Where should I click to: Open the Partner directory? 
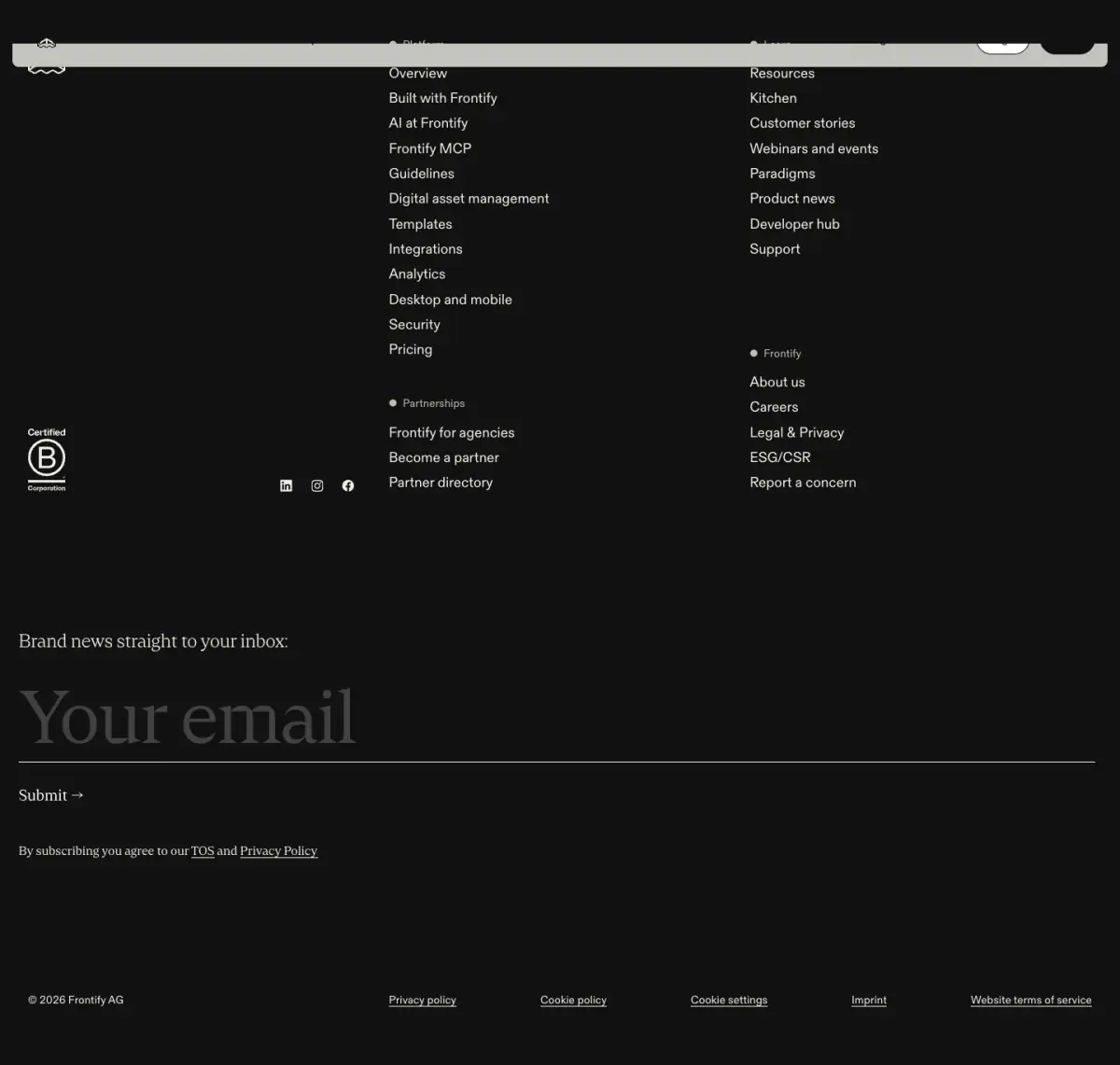pos(441,483)
